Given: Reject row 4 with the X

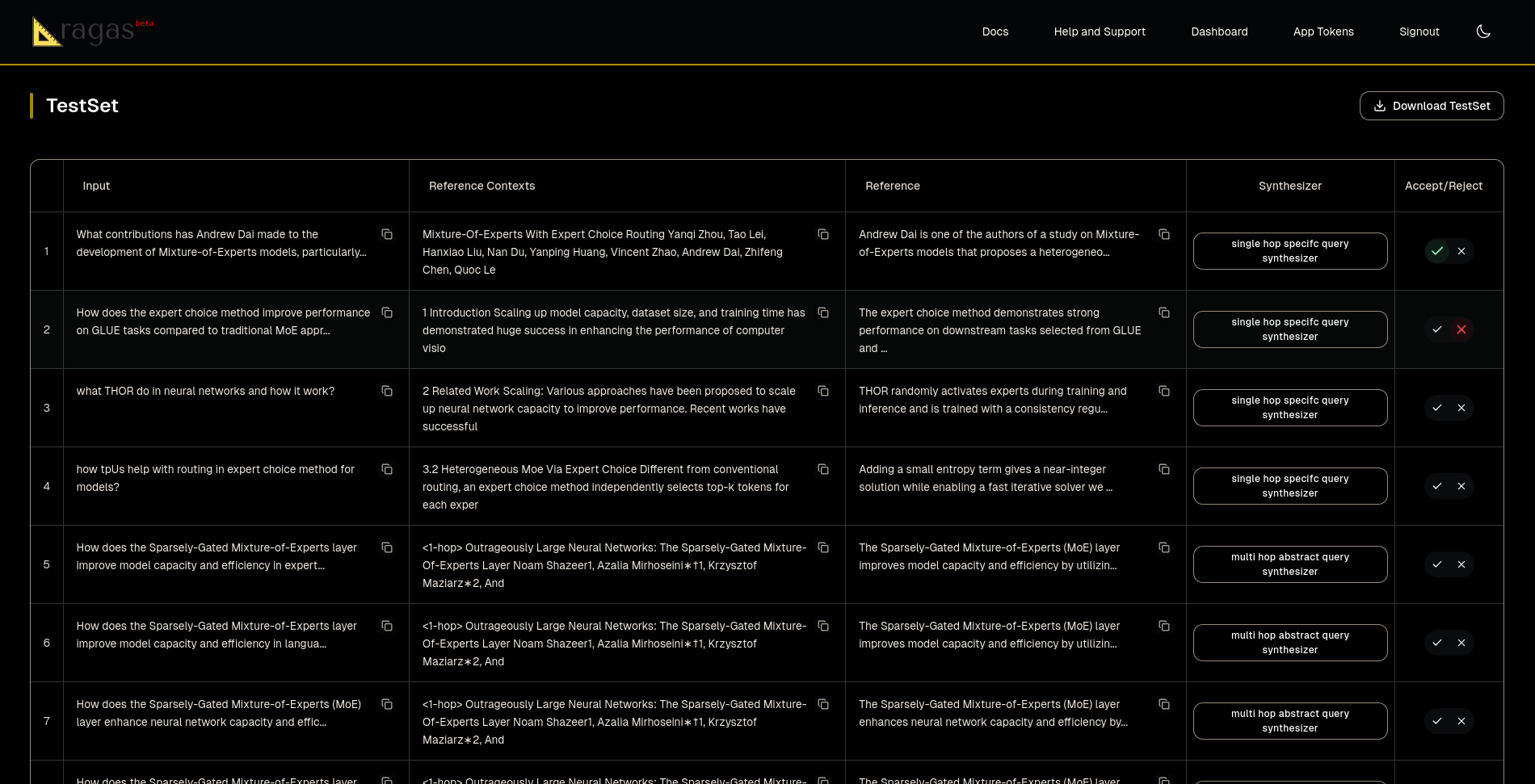Looking at the screenshot, I should coord(1461,486).
